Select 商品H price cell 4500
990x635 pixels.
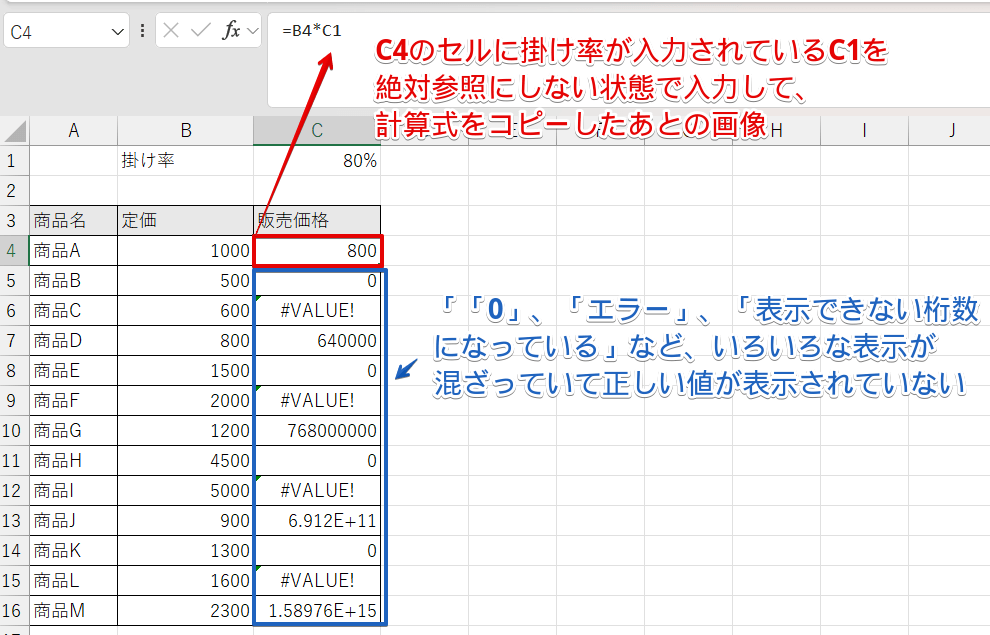coord(186,460)
